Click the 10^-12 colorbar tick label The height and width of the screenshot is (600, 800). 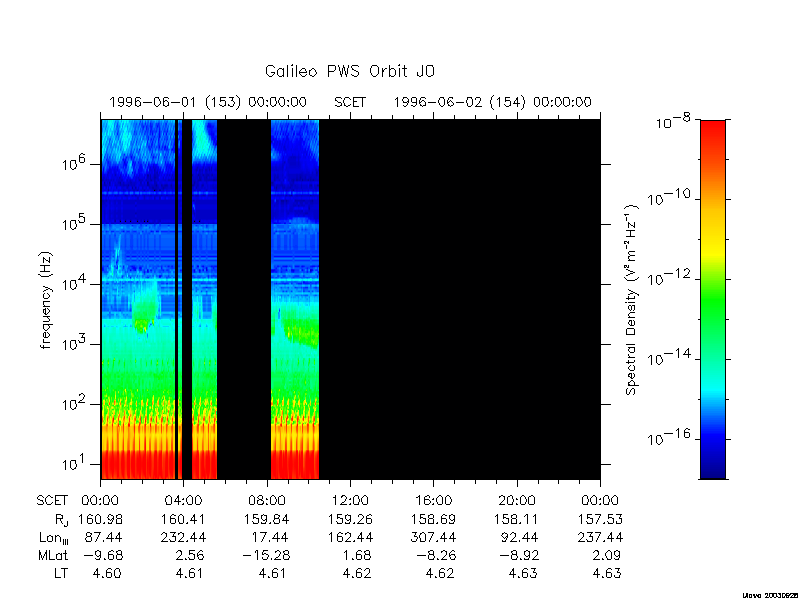click(x=669, y=277)
